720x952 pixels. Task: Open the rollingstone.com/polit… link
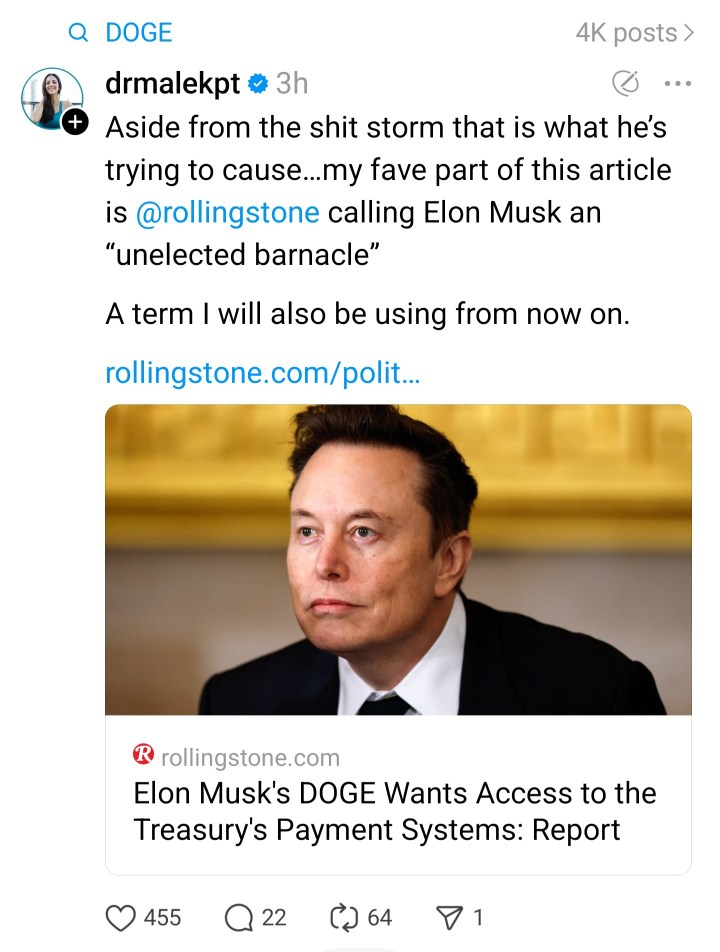pyautogui.click(x=262, y=373)
